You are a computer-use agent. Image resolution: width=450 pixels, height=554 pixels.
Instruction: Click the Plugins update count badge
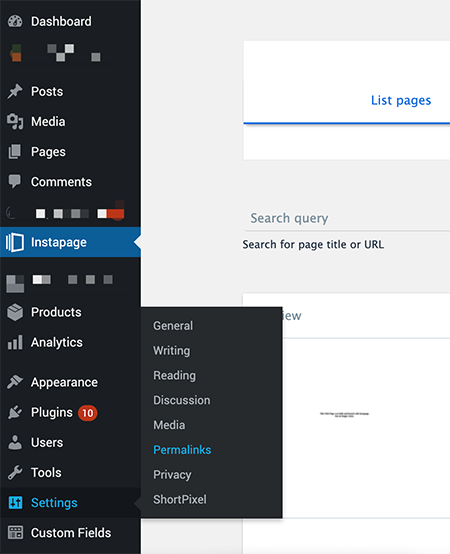tap(88, 413)
